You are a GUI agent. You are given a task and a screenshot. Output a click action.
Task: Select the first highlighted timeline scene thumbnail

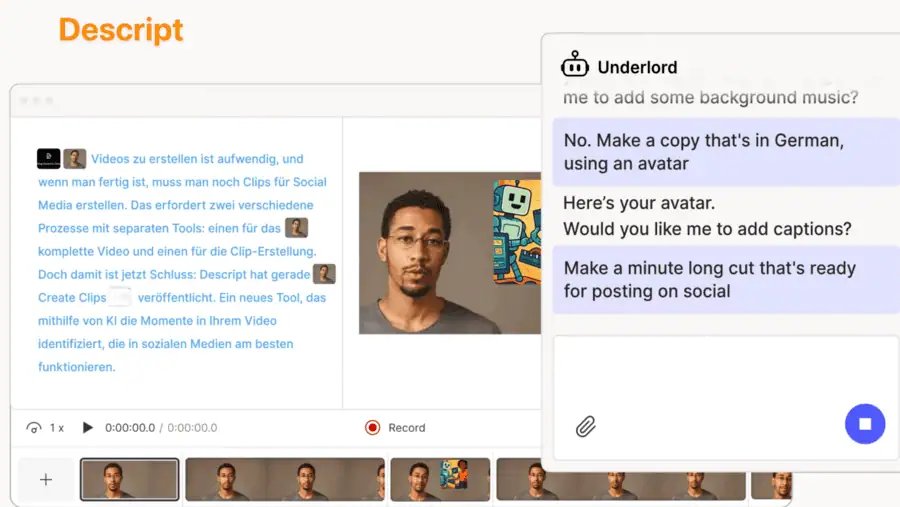point(129,479)
